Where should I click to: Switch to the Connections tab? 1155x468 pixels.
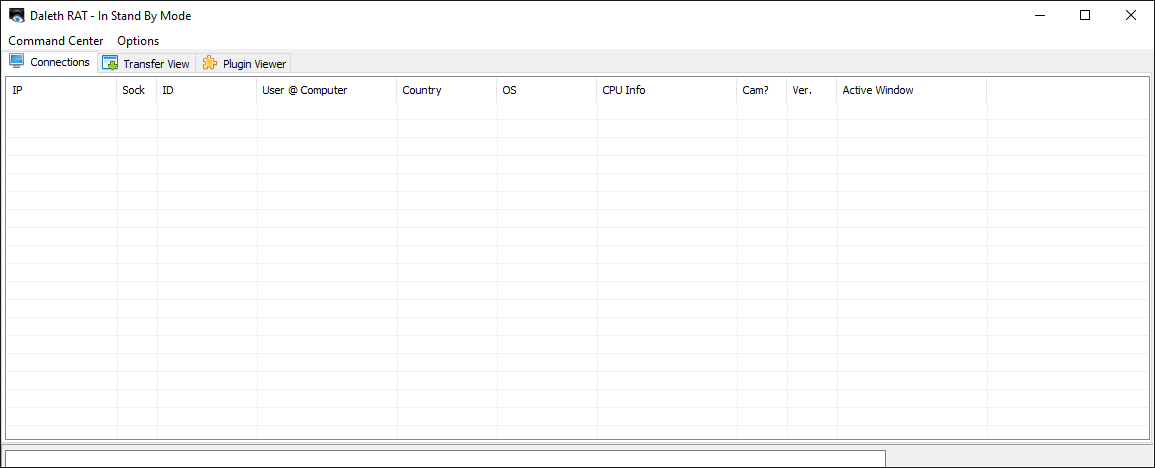(59, 62)
